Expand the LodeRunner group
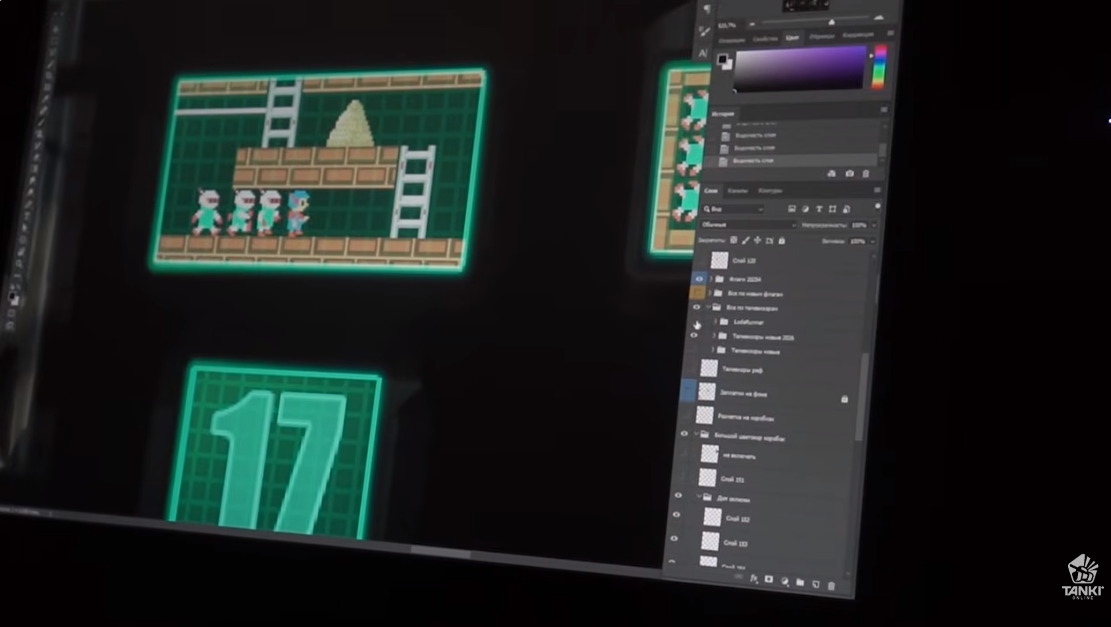 (x=715, y=322)
